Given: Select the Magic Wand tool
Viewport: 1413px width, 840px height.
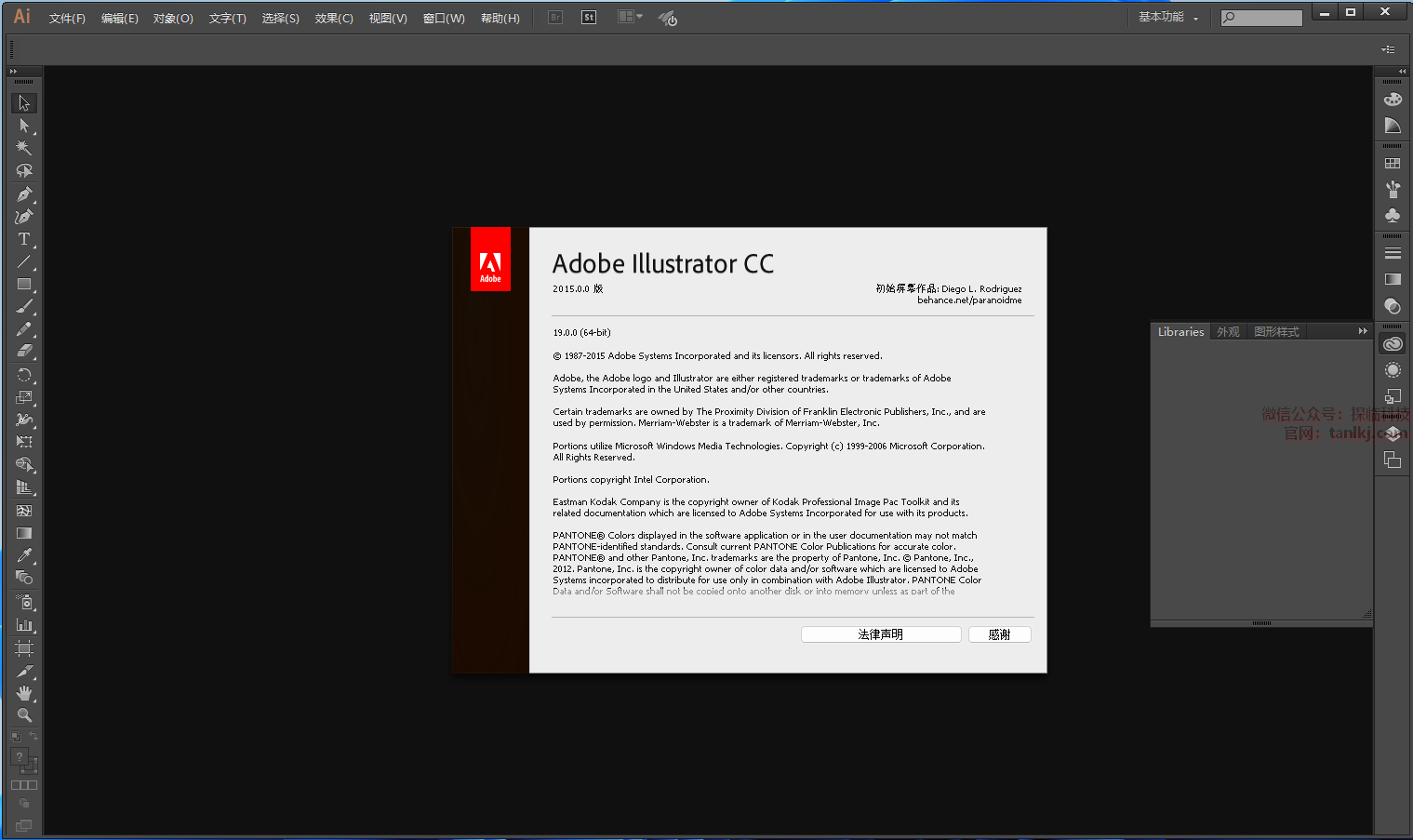Looking at the screenshot, I should tap(24, 149).
